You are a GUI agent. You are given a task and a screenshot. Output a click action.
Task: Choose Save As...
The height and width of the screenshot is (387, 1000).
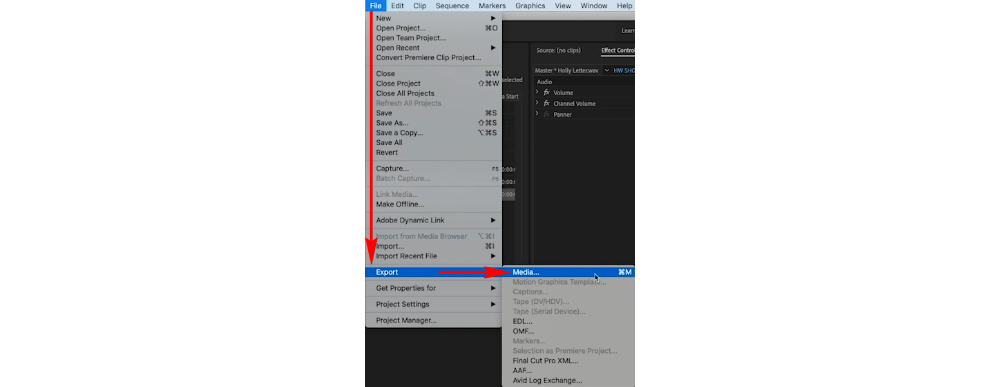[x=434, y=122]
